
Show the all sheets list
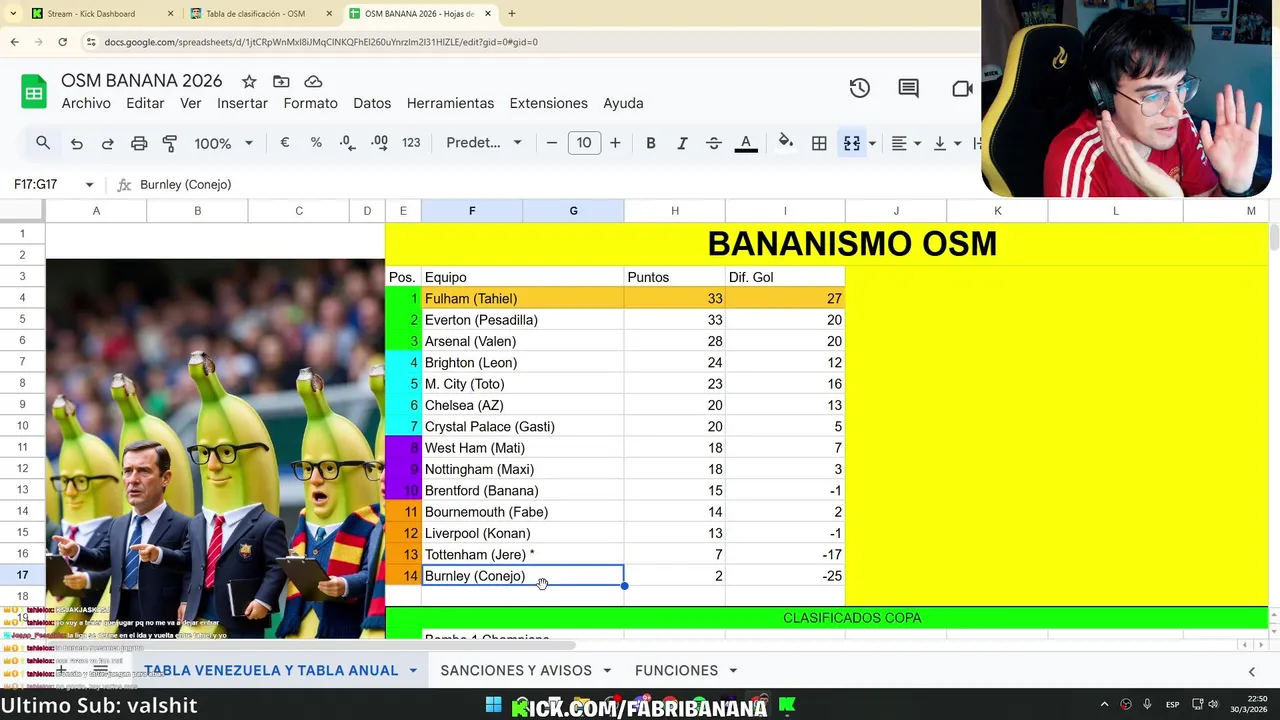pos(100,669)
